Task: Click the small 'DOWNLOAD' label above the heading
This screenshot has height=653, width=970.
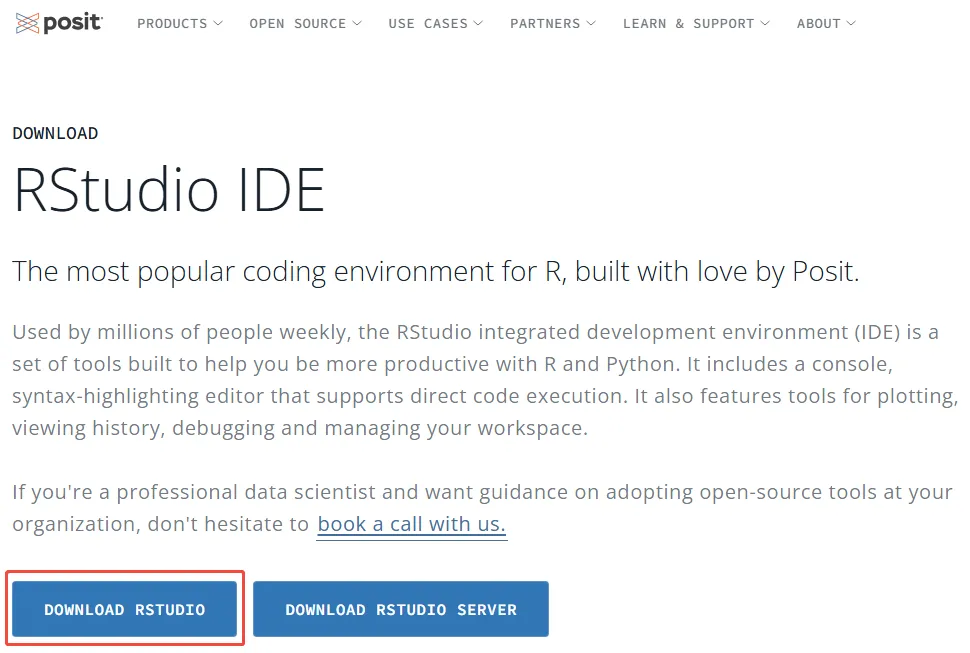Action: (55, 134)
